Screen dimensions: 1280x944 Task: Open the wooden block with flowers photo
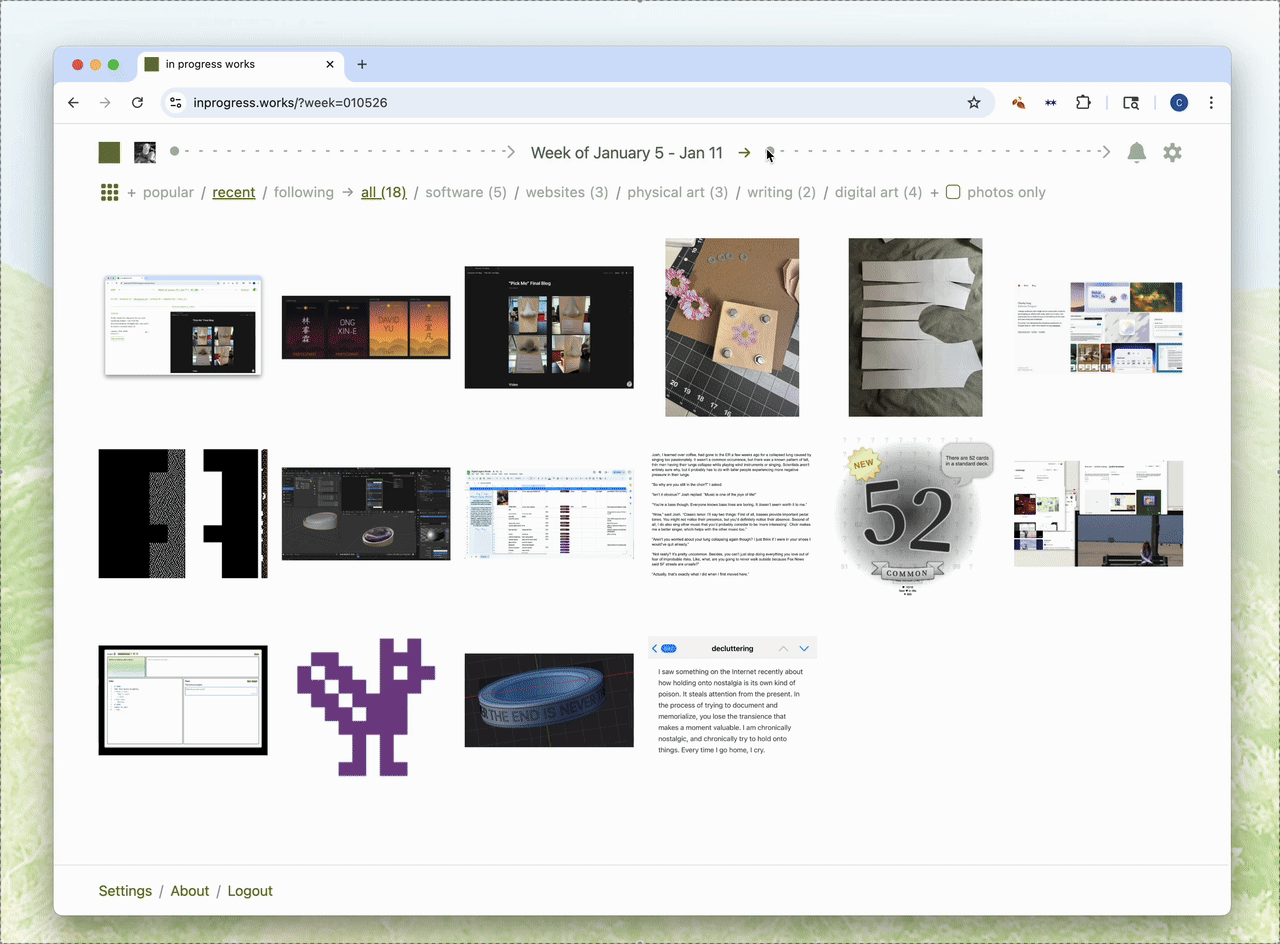point(732,327)
